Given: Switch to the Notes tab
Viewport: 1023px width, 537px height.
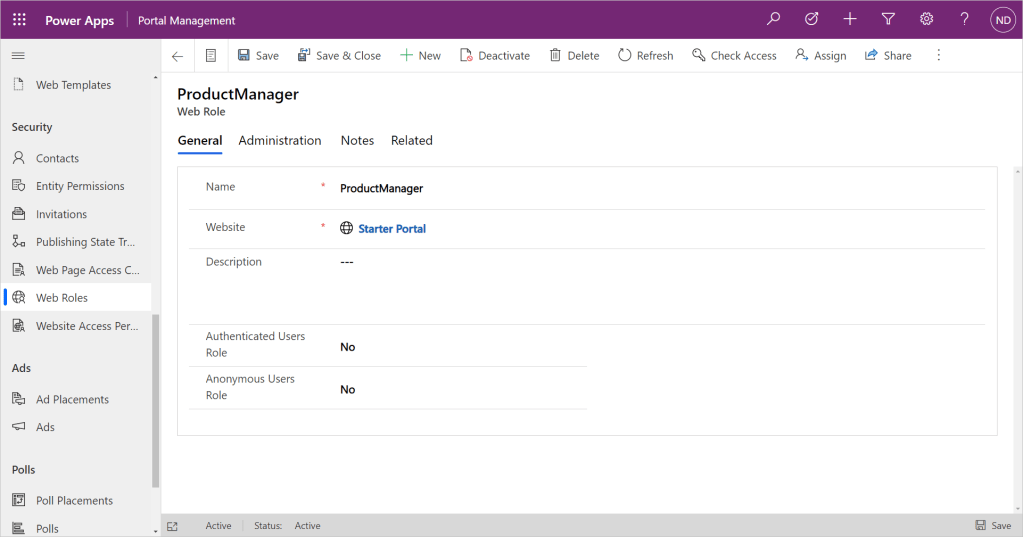Looking at the screenshot, I should (357, 141).
